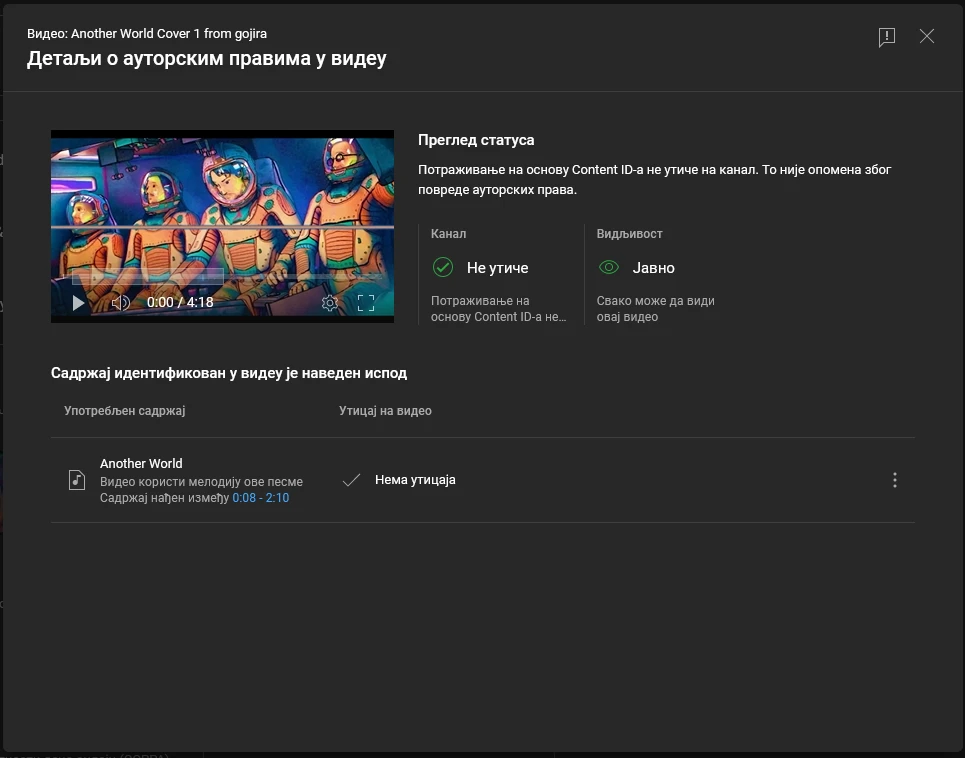Click the Свако може да види овај видео text

[655, 309]
